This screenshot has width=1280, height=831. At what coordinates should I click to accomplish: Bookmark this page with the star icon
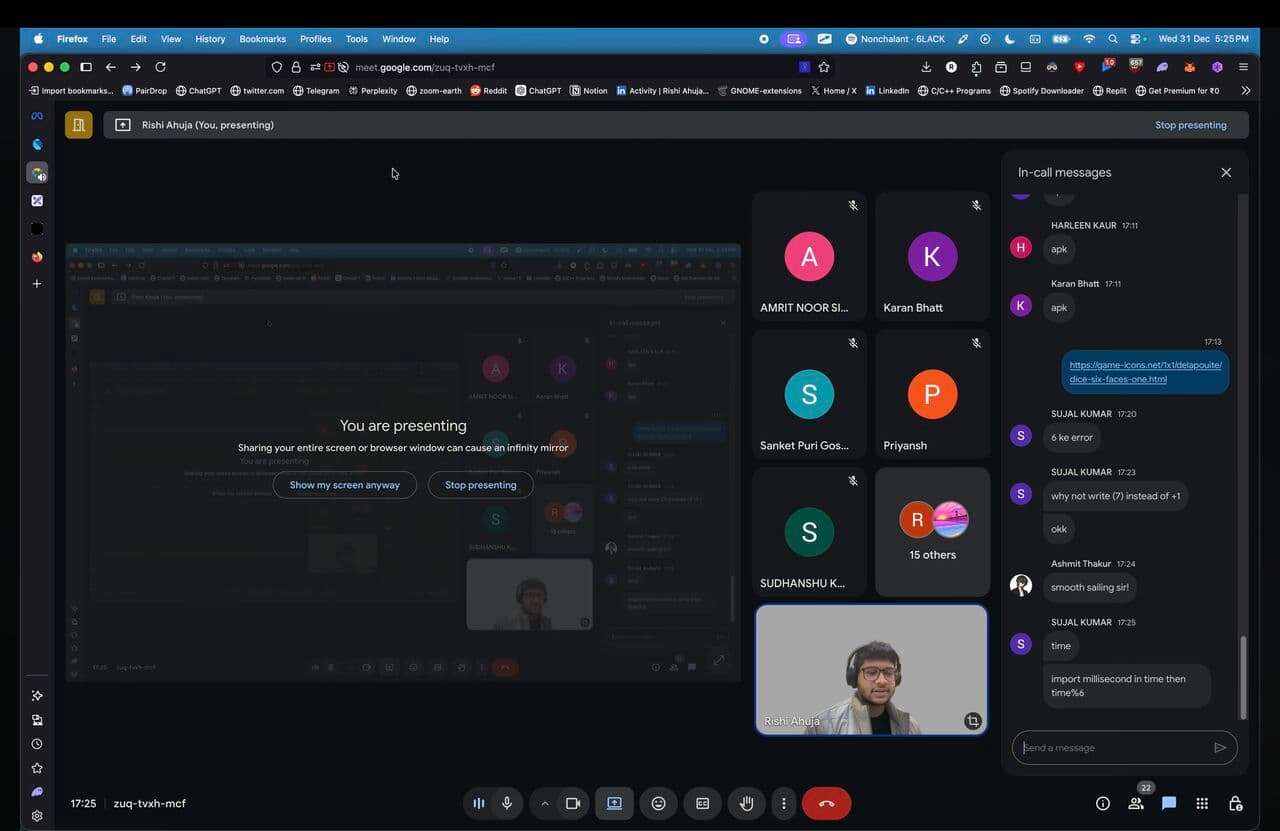(x=824, y=67)
